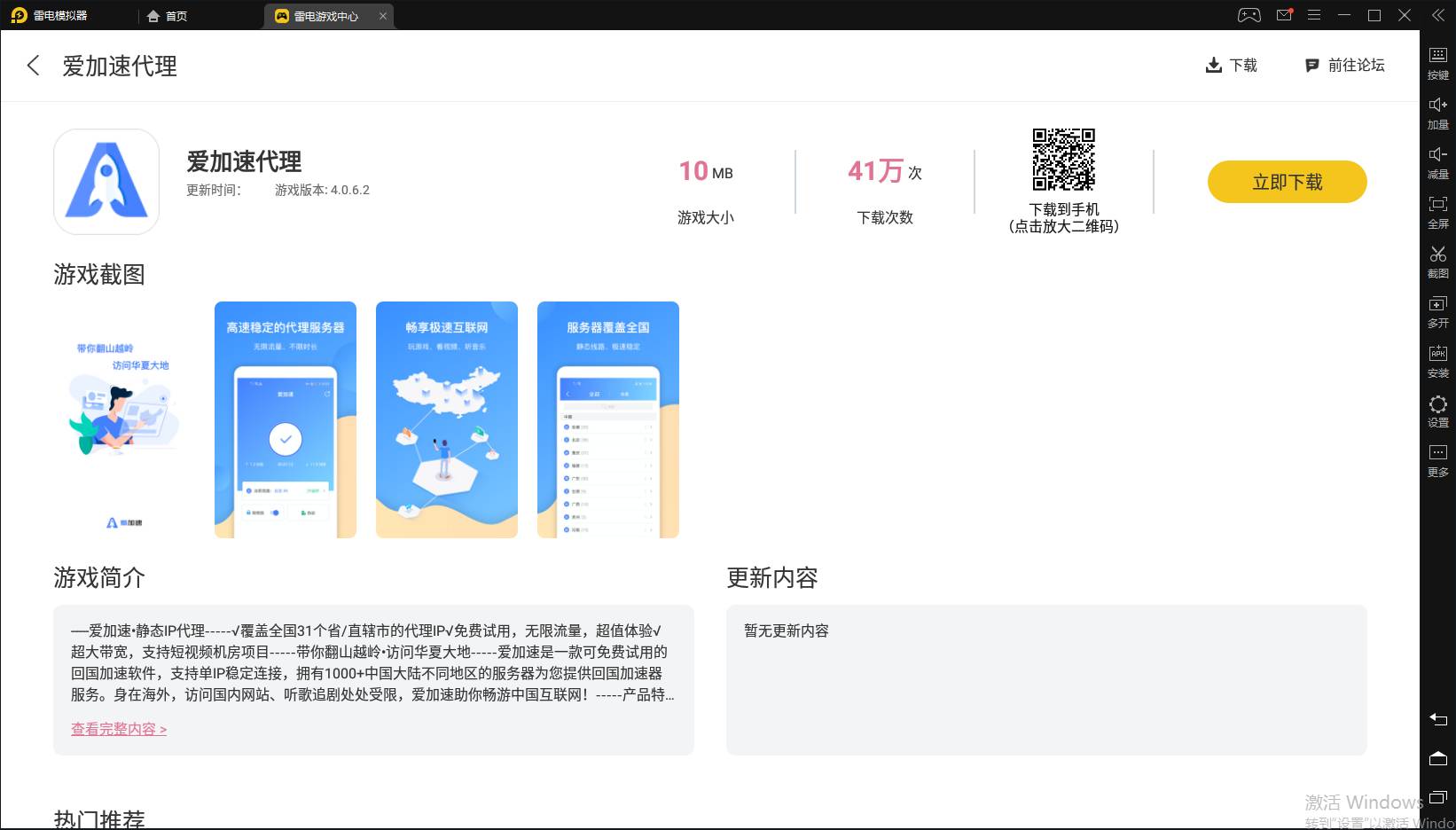
Task: Open multi-instance manager (多开)
Action: click(x=1437, y=310)
